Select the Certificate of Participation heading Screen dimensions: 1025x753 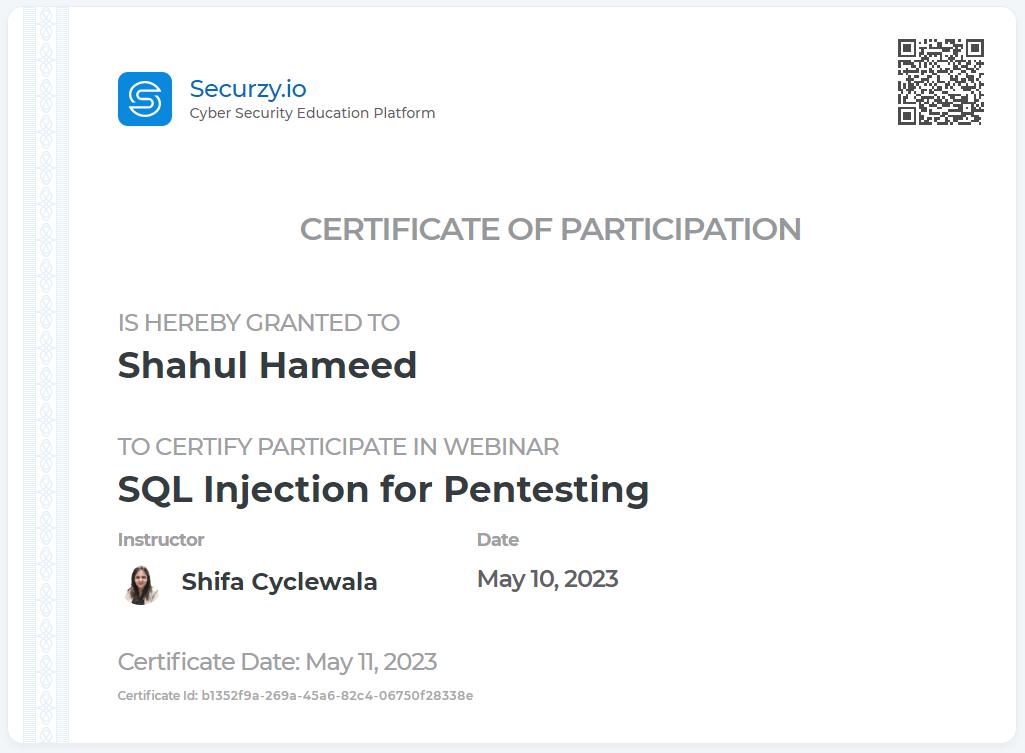550,229
